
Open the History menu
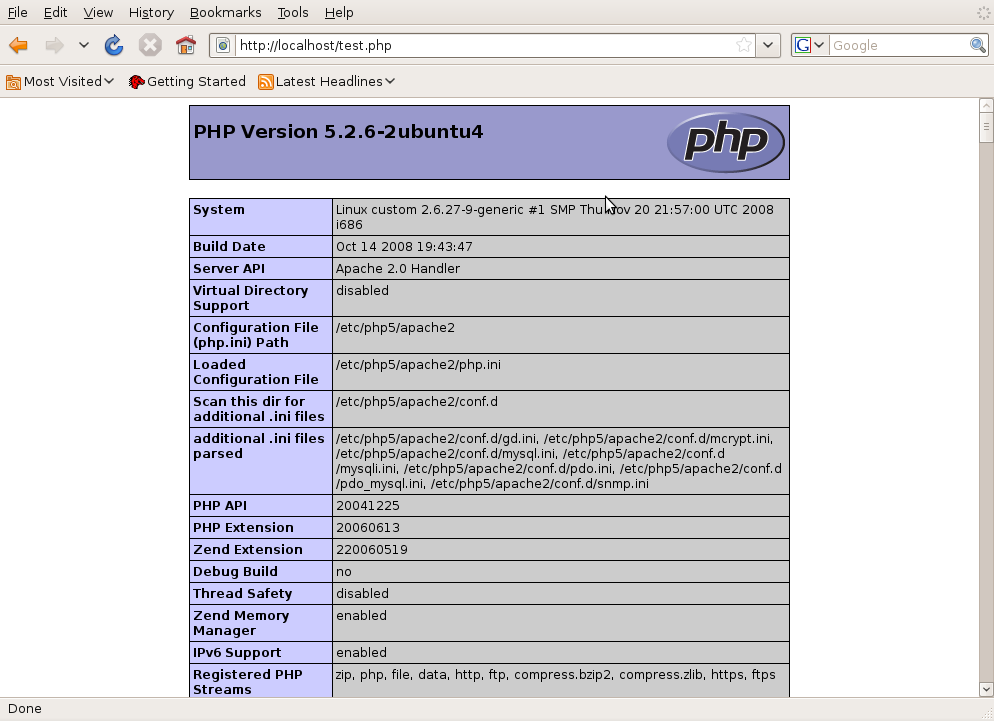pos(151,13)
